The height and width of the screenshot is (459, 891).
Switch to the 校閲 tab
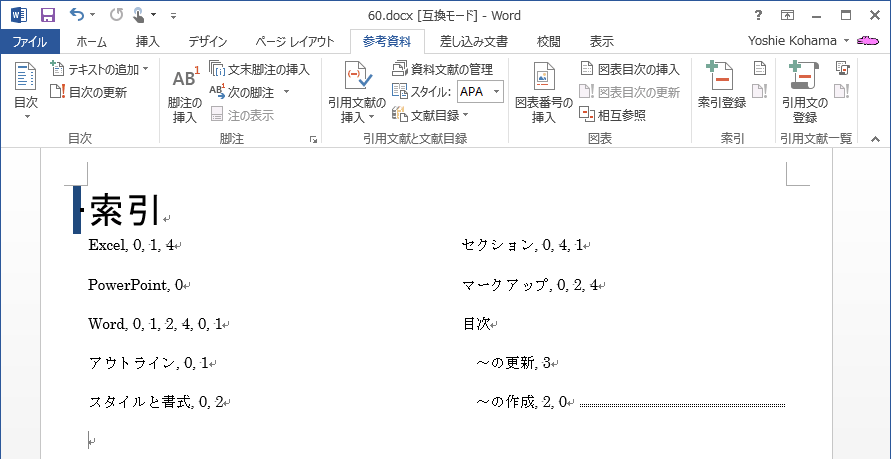[549, 41]
